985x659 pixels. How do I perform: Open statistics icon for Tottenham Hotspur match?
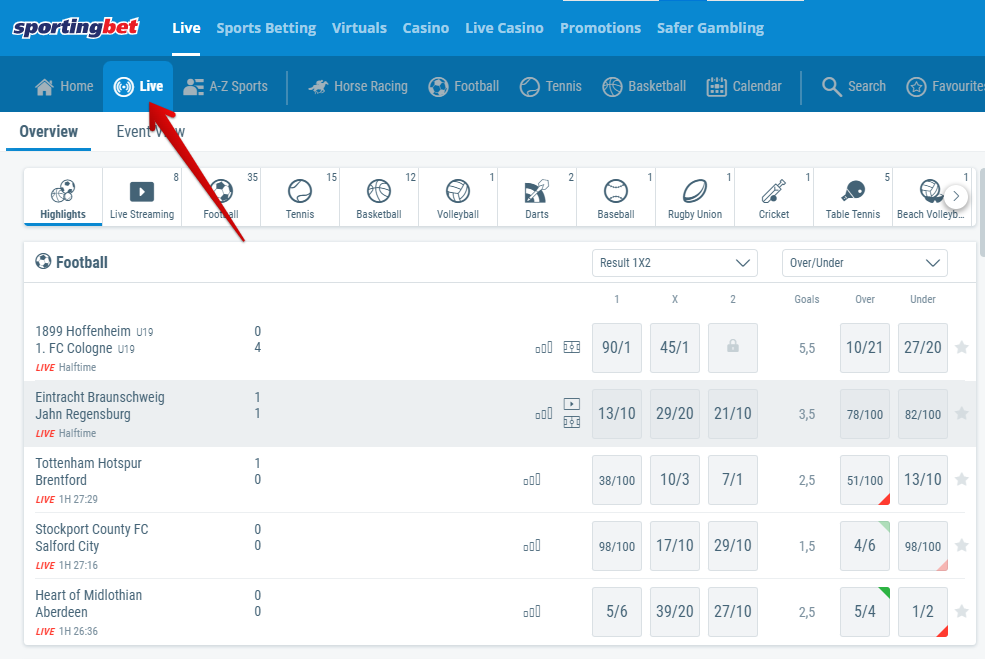point(532,480)
